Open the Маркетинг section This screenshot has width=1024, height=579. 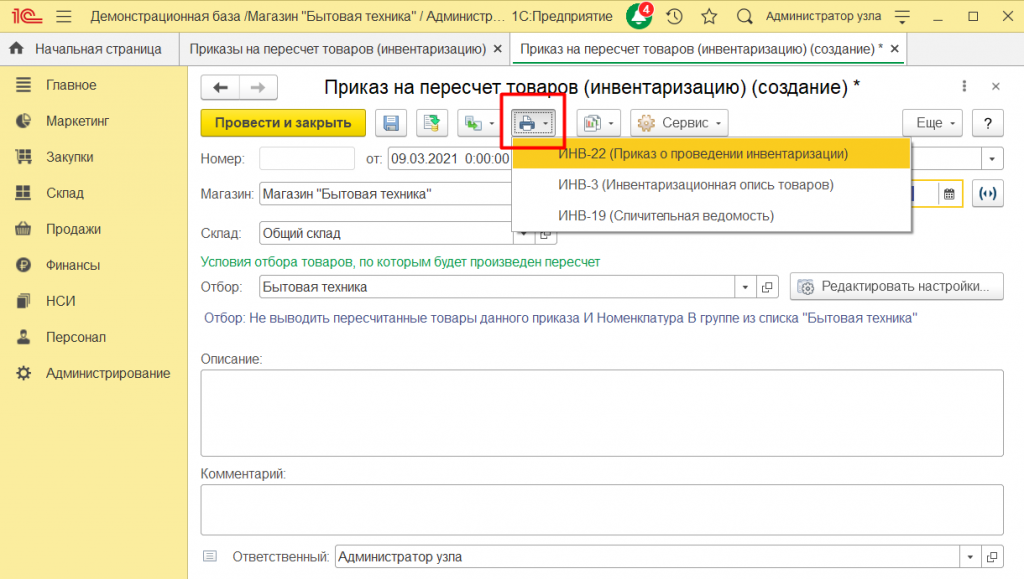(x=77, y=121)
